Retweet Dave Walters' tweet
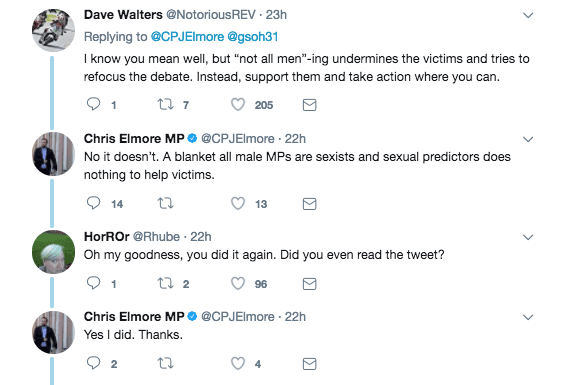 tap(166, 105)
